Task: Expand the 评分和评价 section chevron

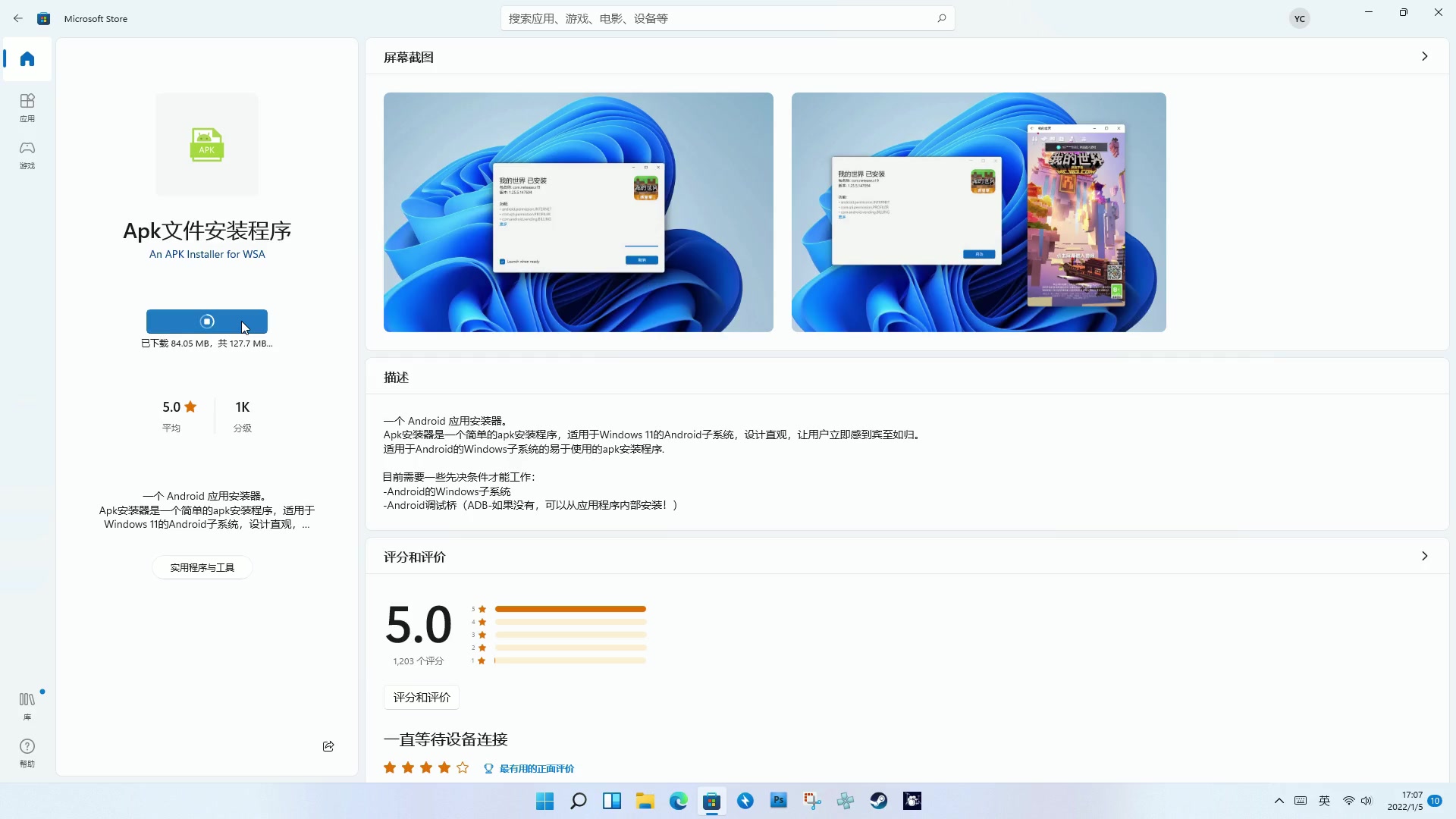Action: (x=1425, y=556)
